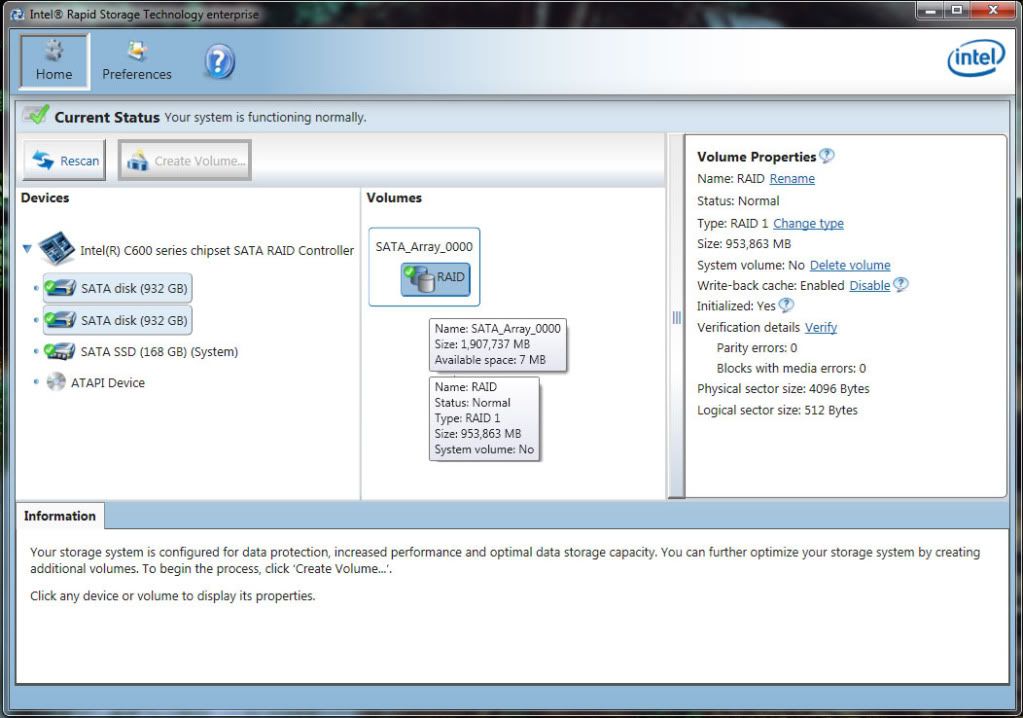Click the Change type link

[808, 224]
